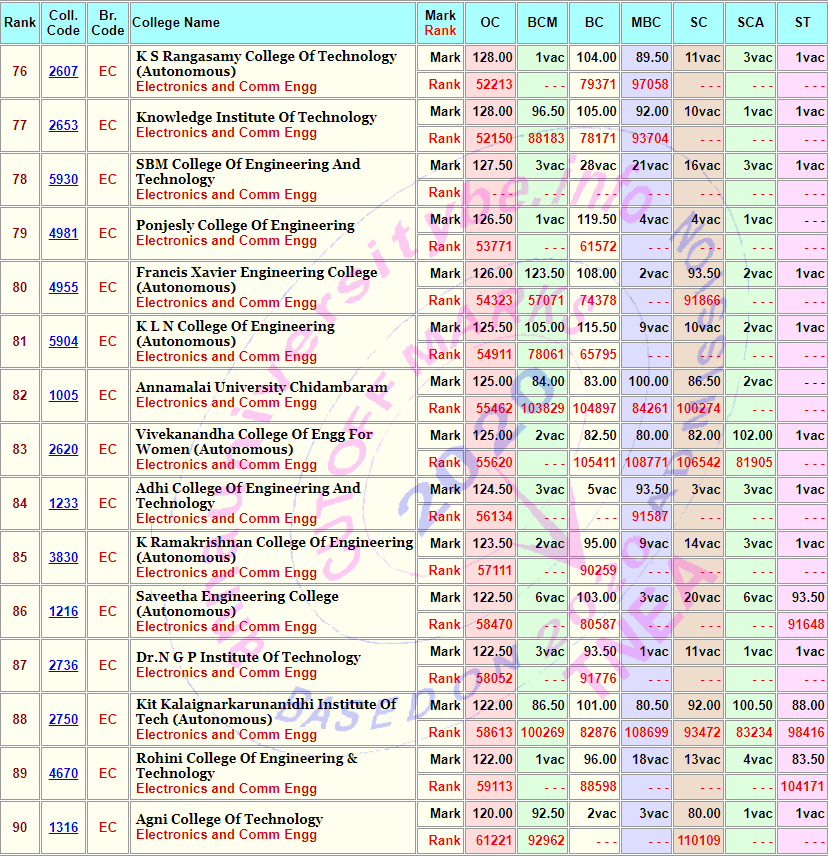Open college code 2750 link
Screen dimensions: 828x856
(63, 720)
